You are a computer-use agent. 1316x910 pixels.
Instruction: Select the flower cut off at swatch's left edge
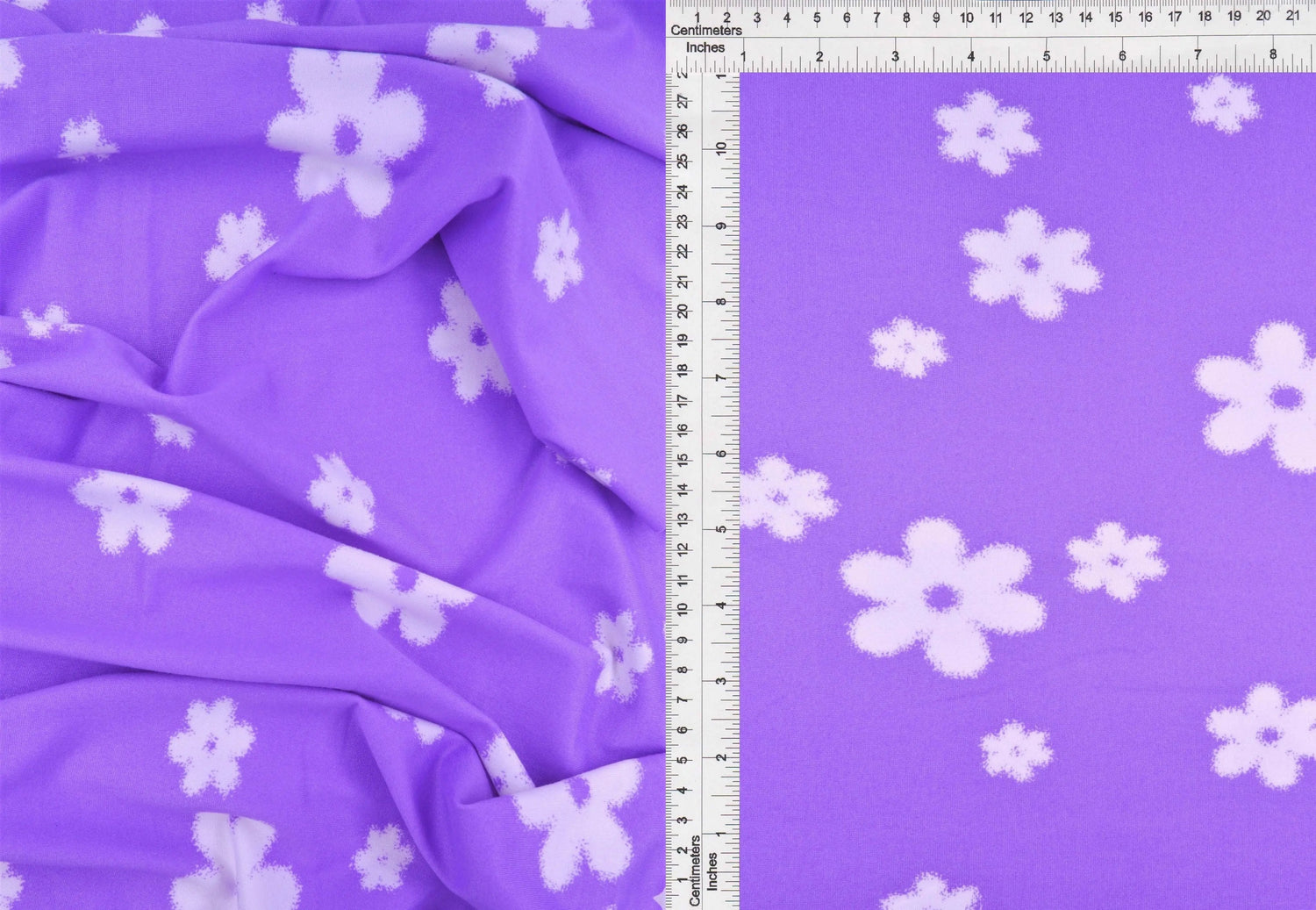[783, 498]
